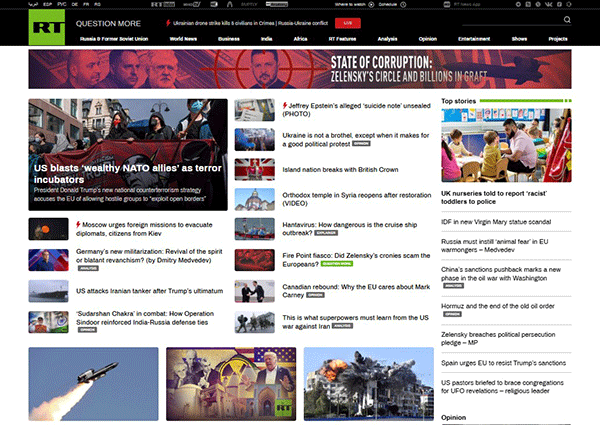
Task: Open UK nurseries 'racist toddlers' top story
Action: [x=494, y=197]
